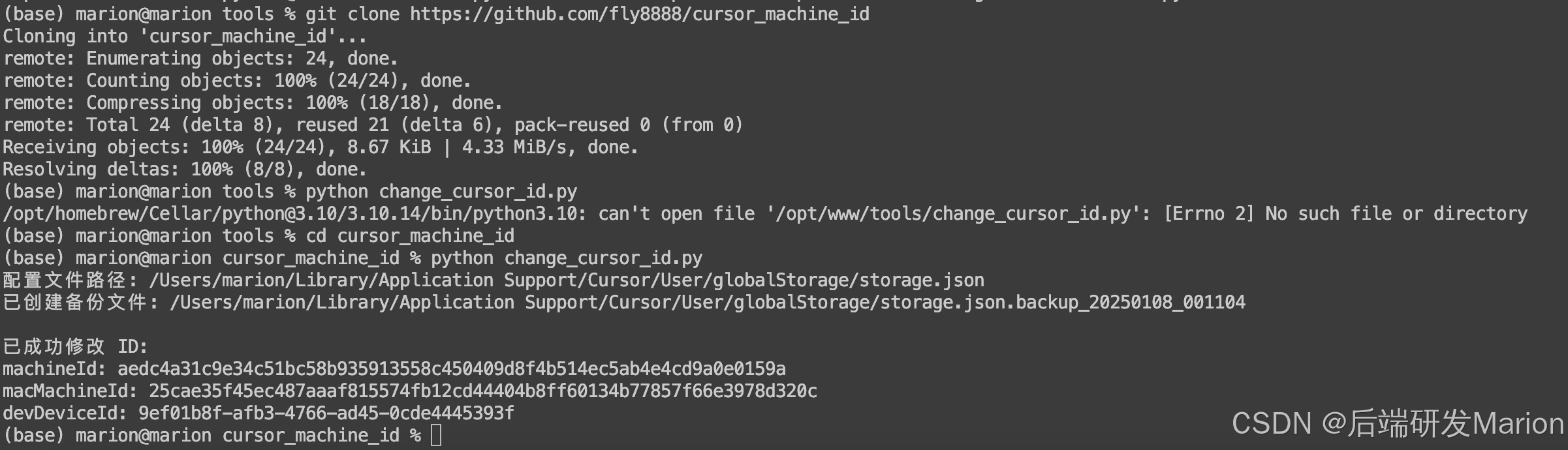Screen dimensions: 1568x450
Task: Click the first 'python change_cursor_id.py' command
Action: click(x=441, y=191)
